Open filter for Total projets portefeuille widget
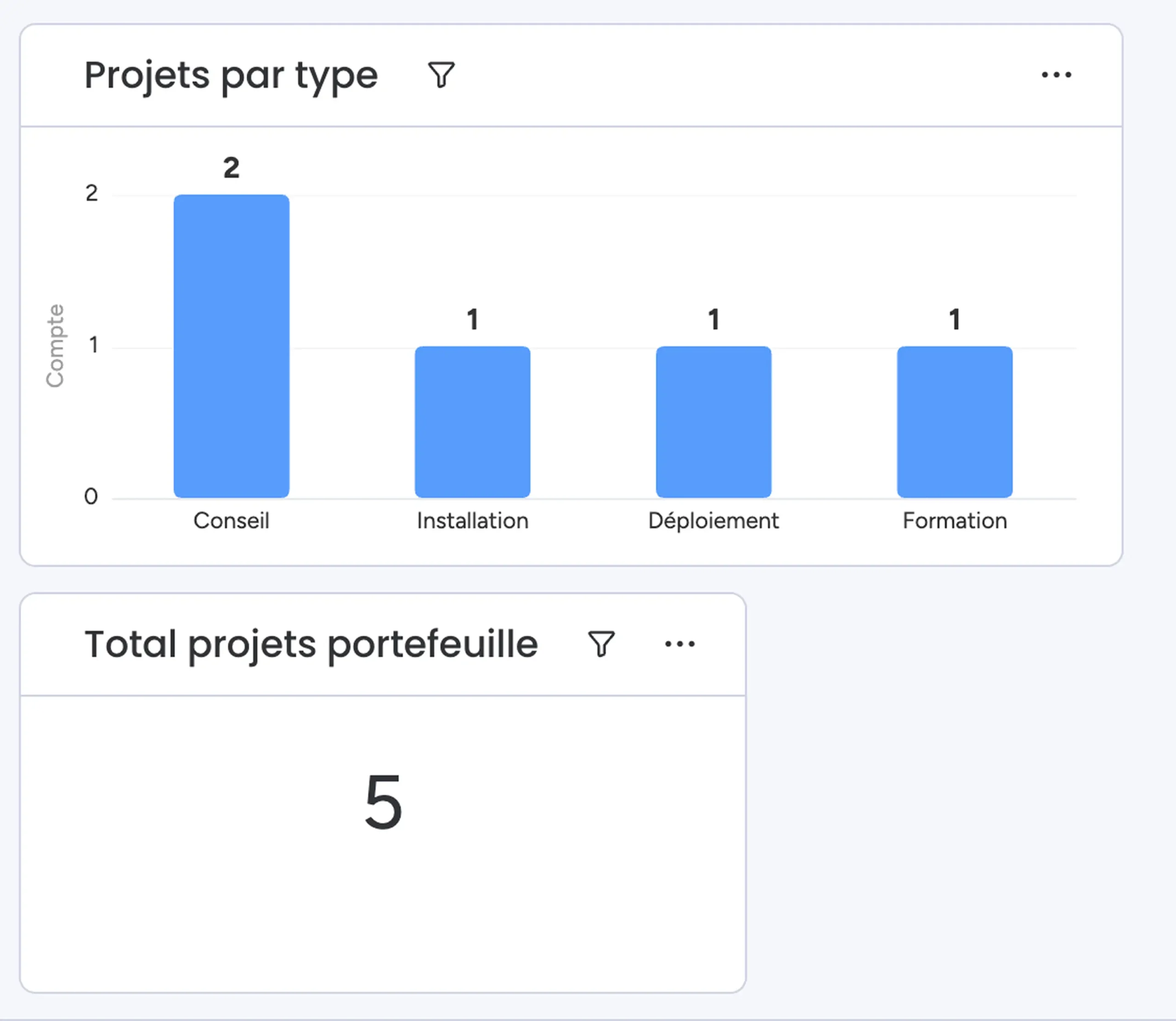The width and height of the screenshot is (1176, 1021). (601, 644)
